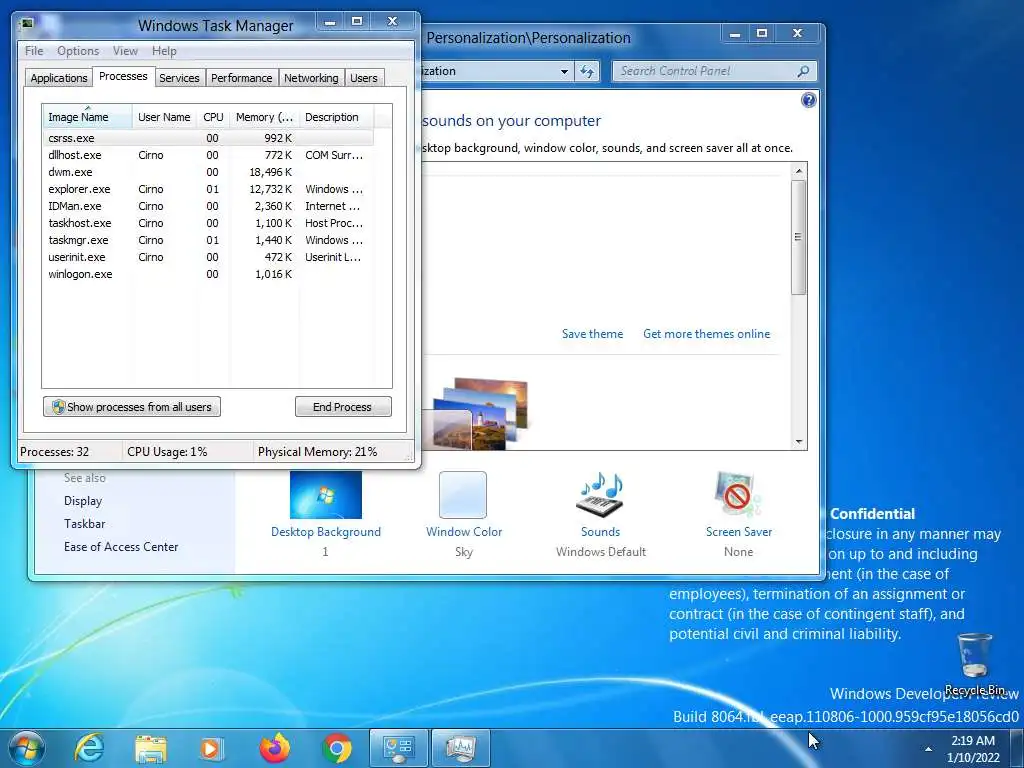Expand the address bar history dropdown

click(564, 71)
